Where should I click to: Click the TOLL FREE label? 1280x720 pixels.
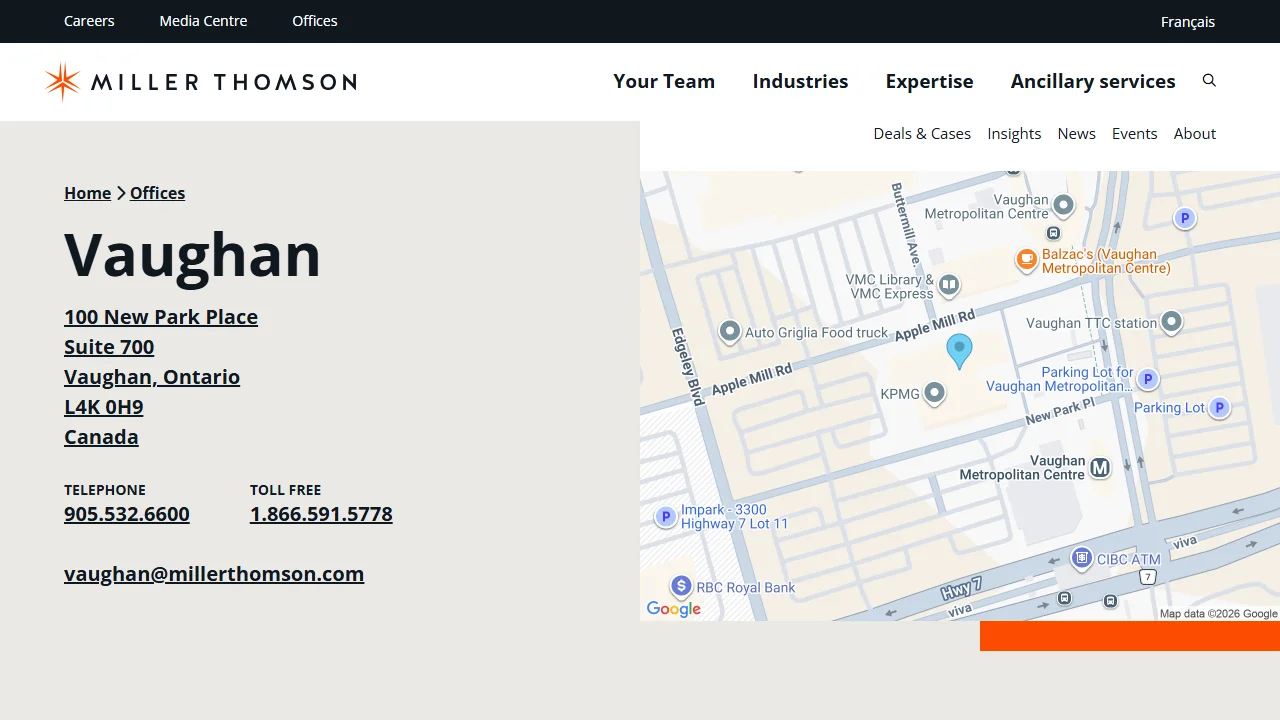pos(285,490)
